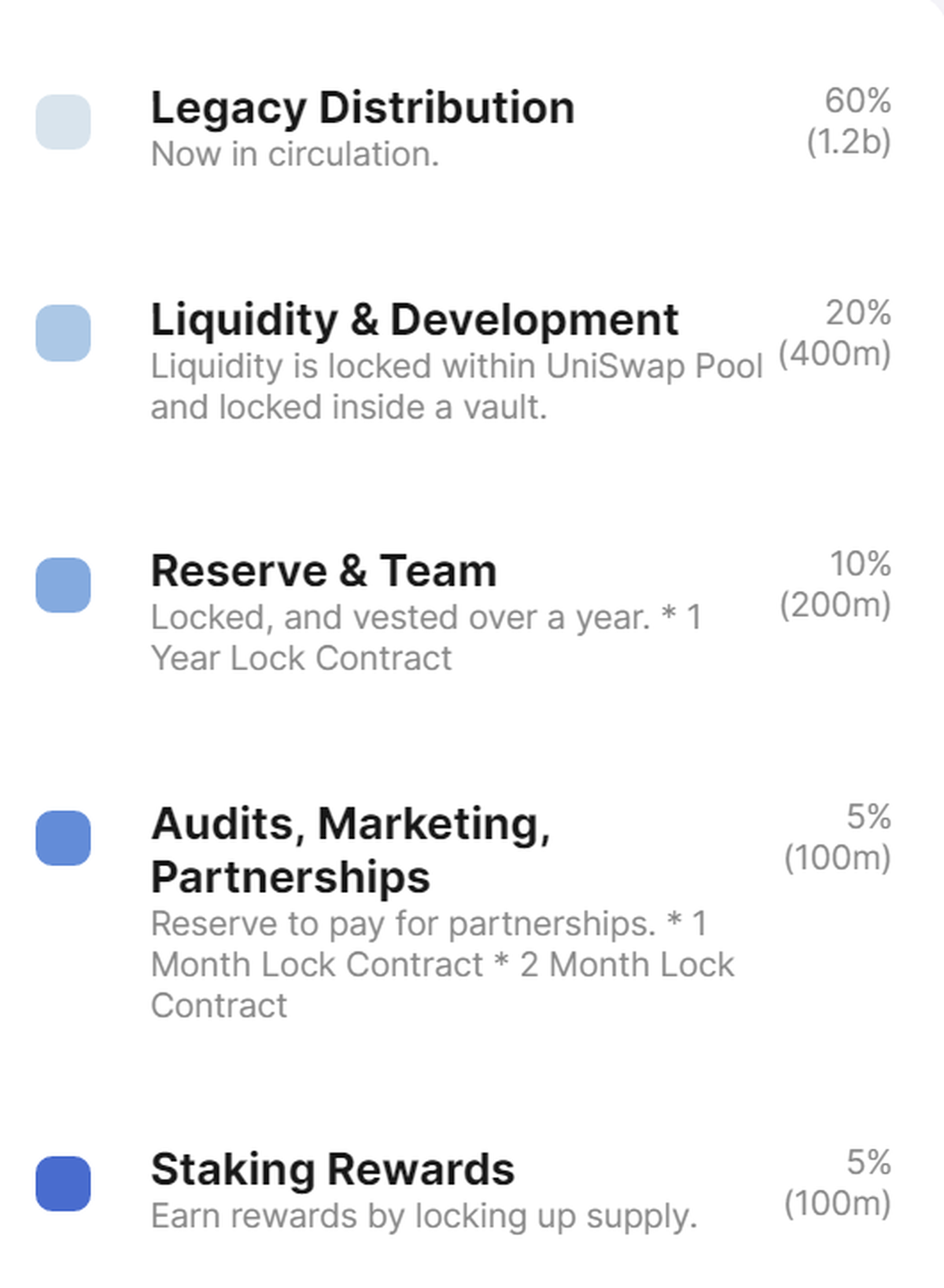Click the UniSwap Pool liquidity description text
944x1288 pixels.
pos(456,386)
